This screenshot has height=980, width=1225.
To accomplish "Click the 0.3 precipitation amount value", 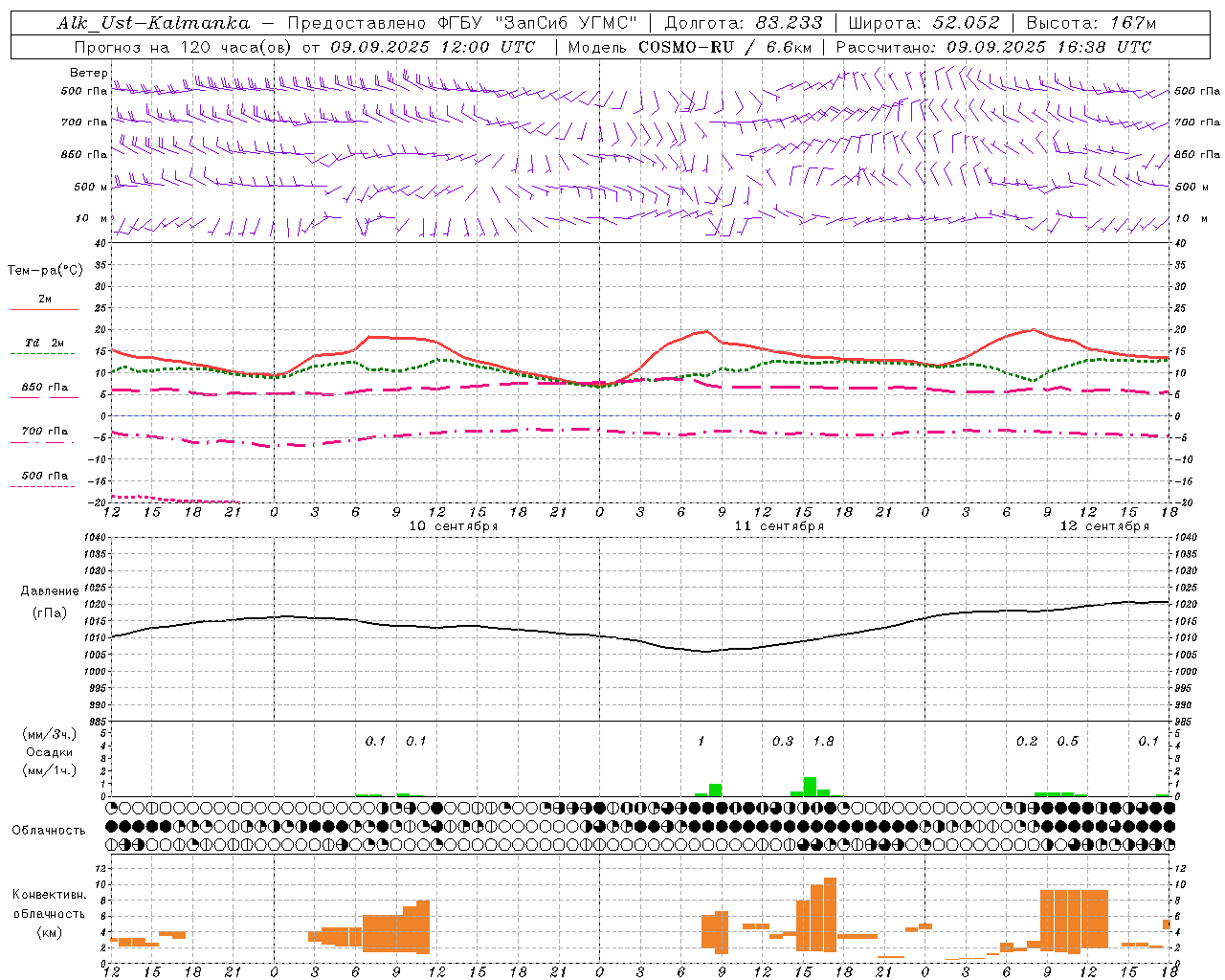I will [783, 741].
